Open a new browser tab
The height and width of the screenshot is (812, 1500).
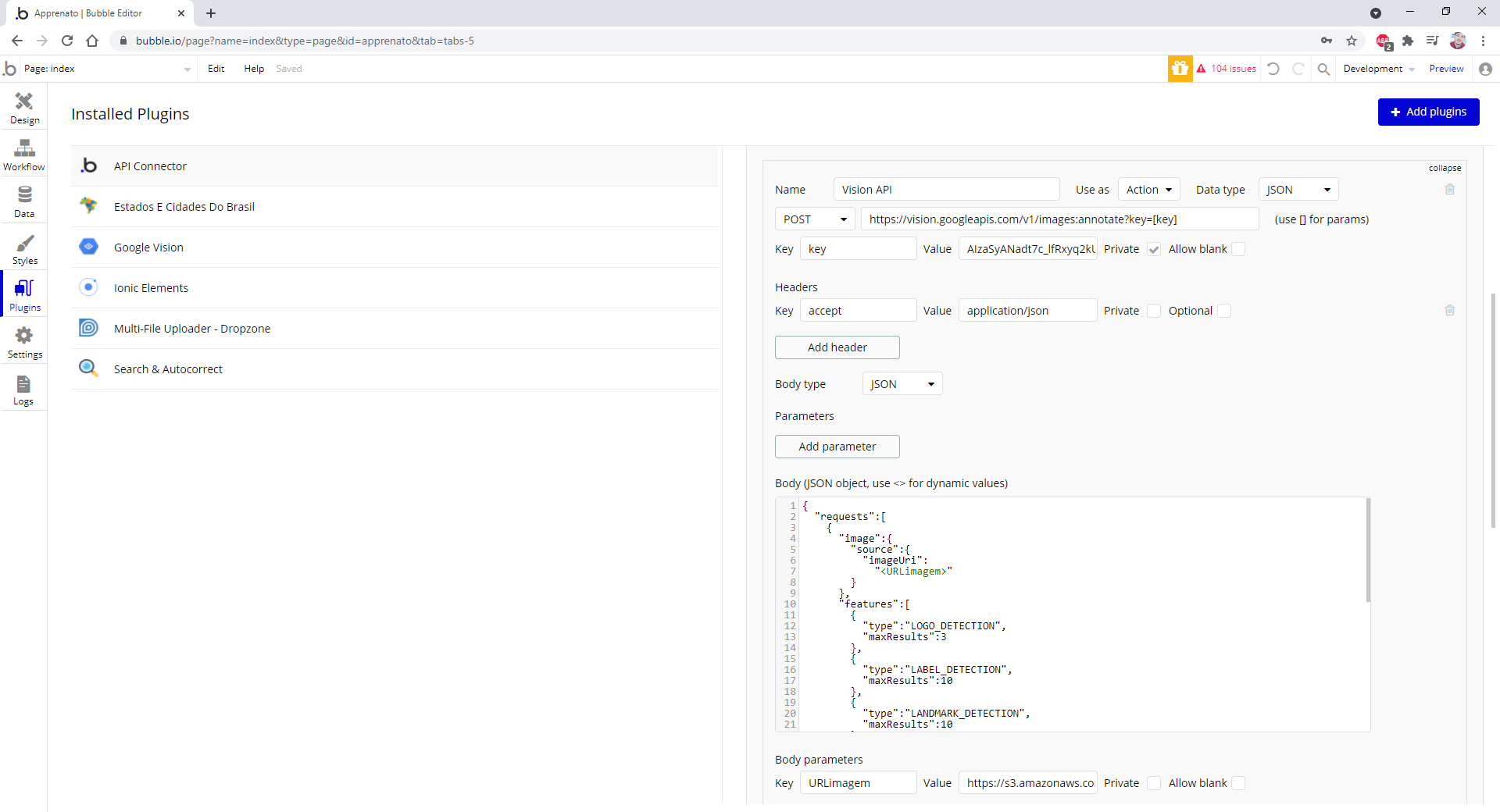click(211, 13)
